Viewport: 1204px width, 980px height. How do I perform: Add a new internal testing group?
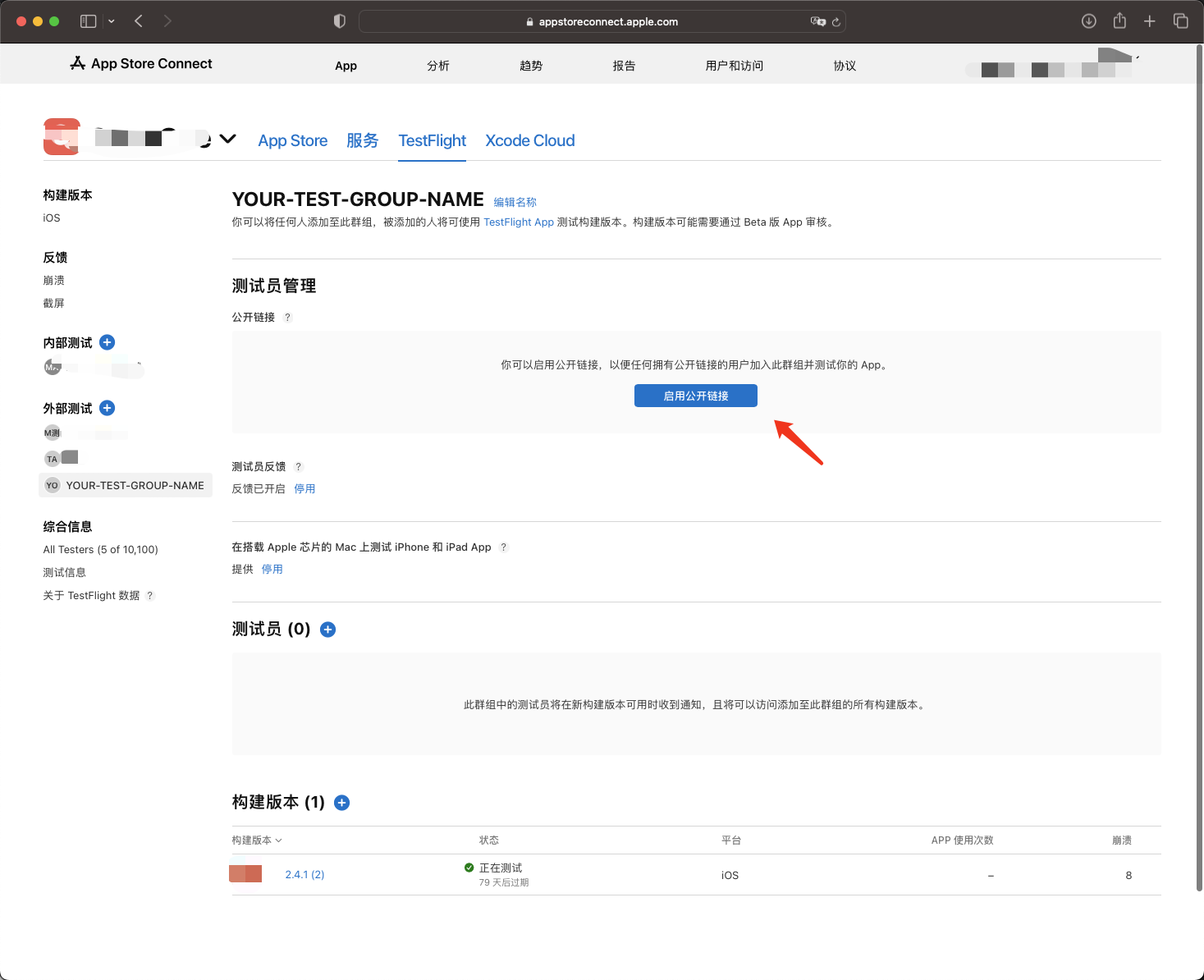[x=107, y=342]
